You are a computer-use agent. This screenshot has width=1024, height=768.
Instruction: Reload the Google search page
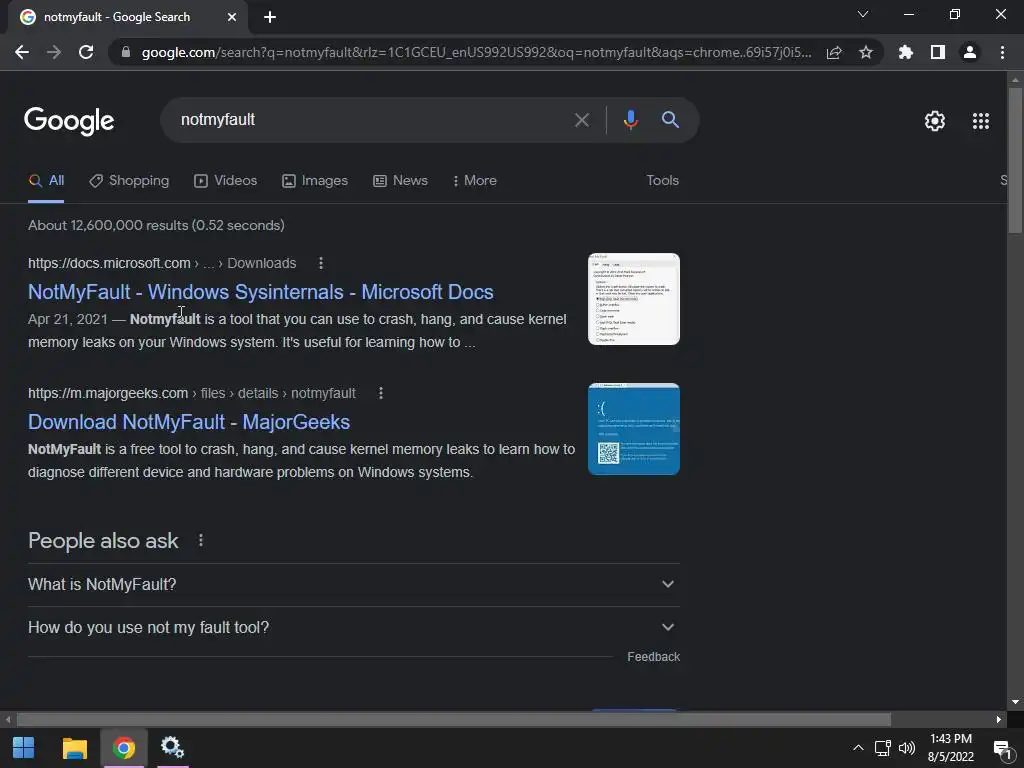[86, 52]
